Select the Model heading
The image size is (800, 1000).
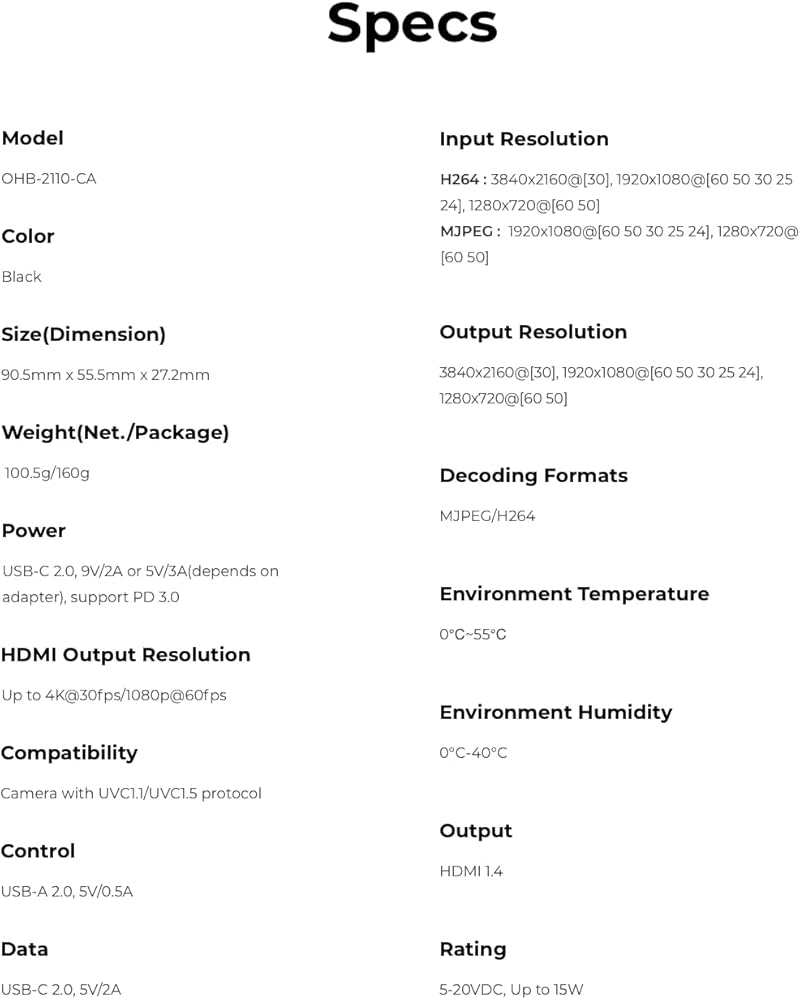click(x=33, y=138)
